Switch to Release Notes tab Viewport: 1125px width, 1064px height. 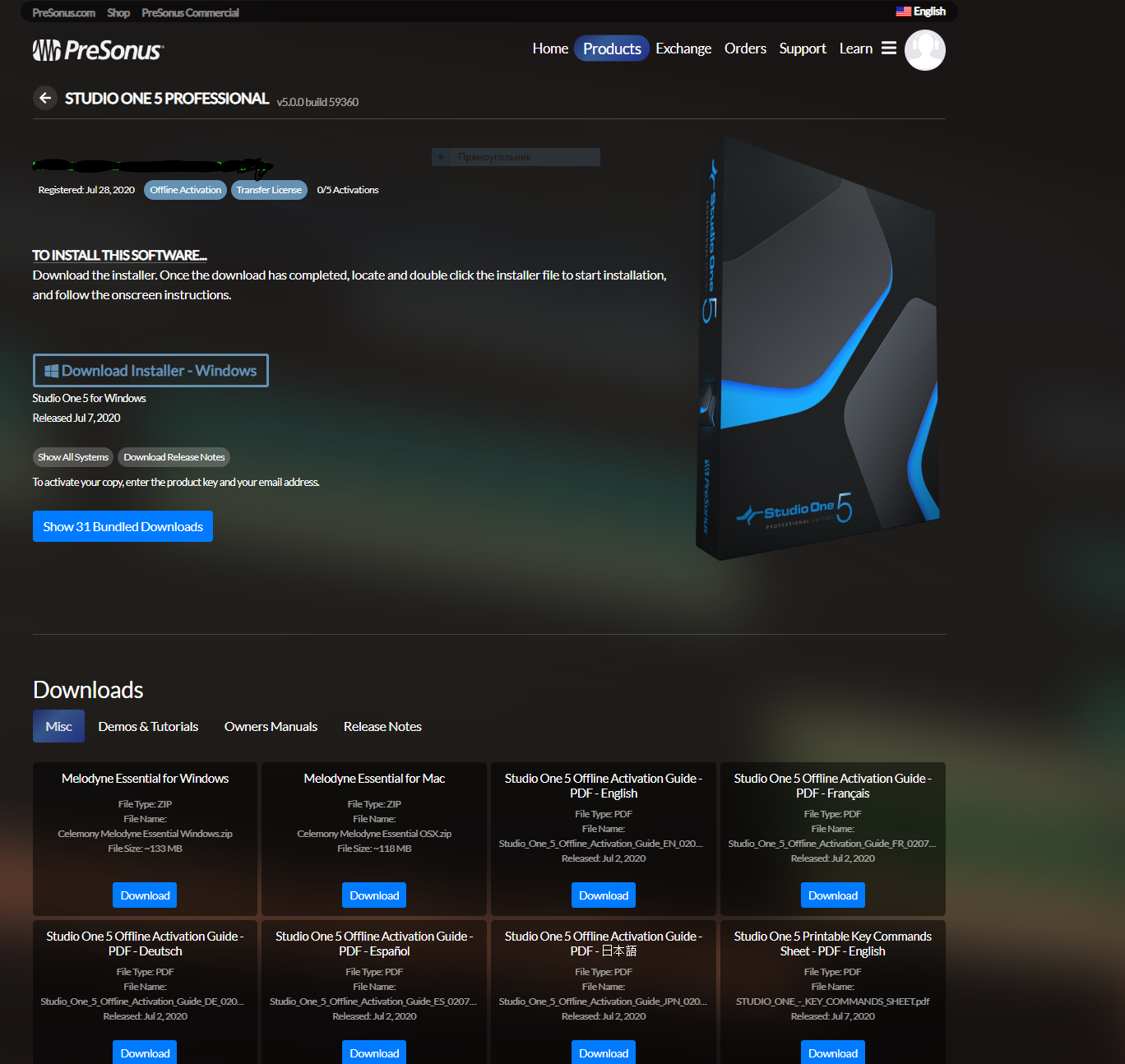click(x=382, y=726)
